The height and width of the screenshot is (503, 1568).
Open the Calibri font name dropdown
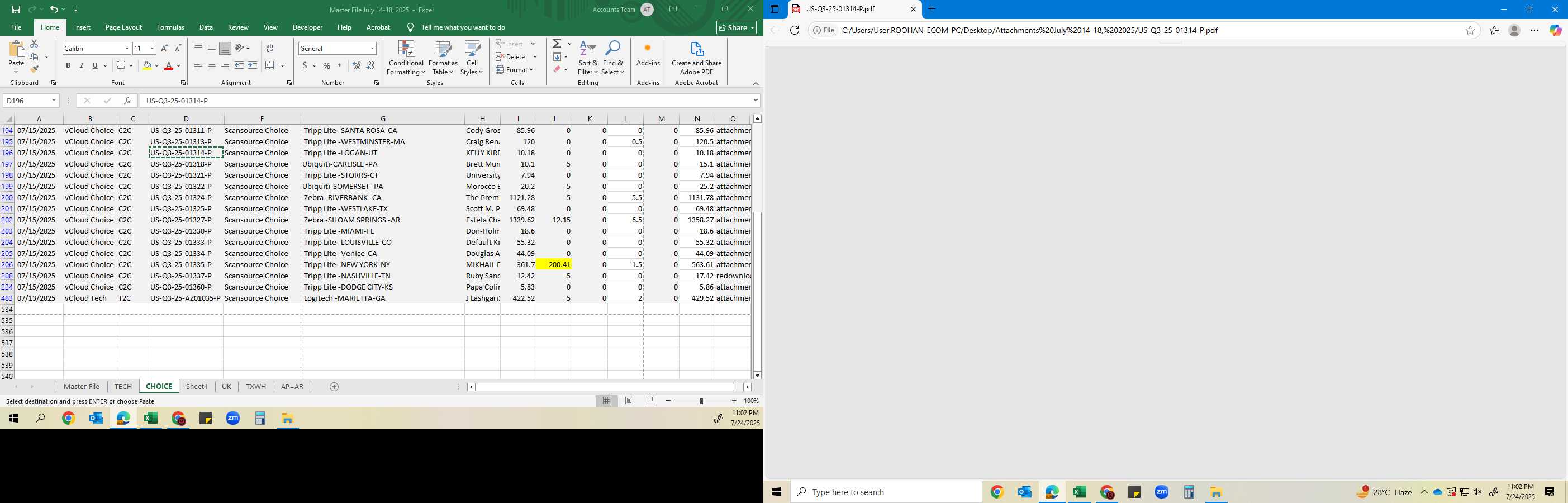(127, 48)
